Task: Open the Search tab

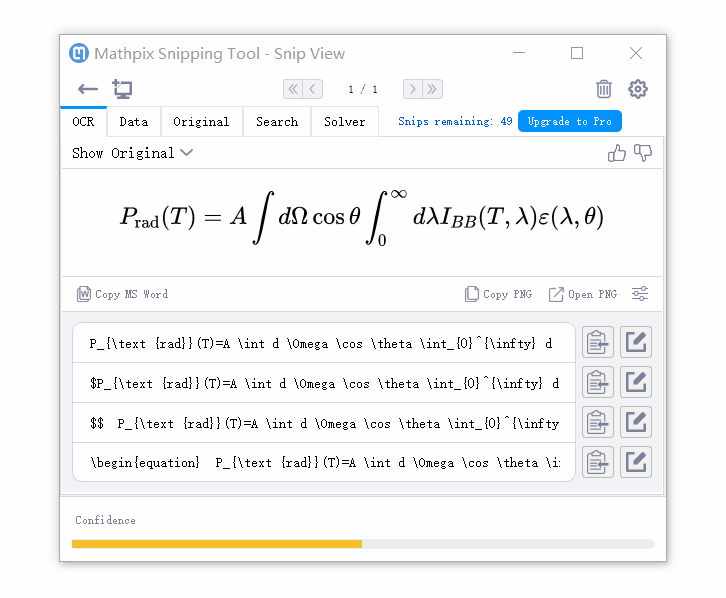Action: 277,122
